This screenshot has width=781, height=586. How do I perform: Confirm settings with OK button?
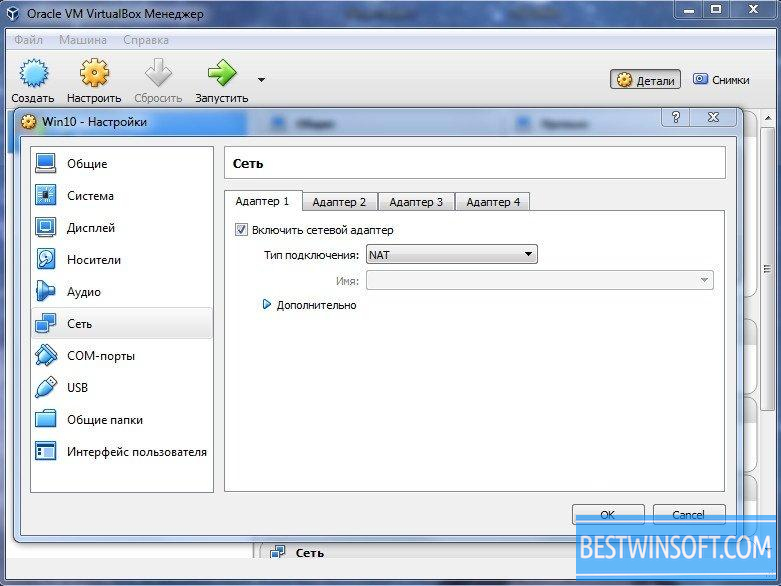pyautogui.click(x=608, y=514)
